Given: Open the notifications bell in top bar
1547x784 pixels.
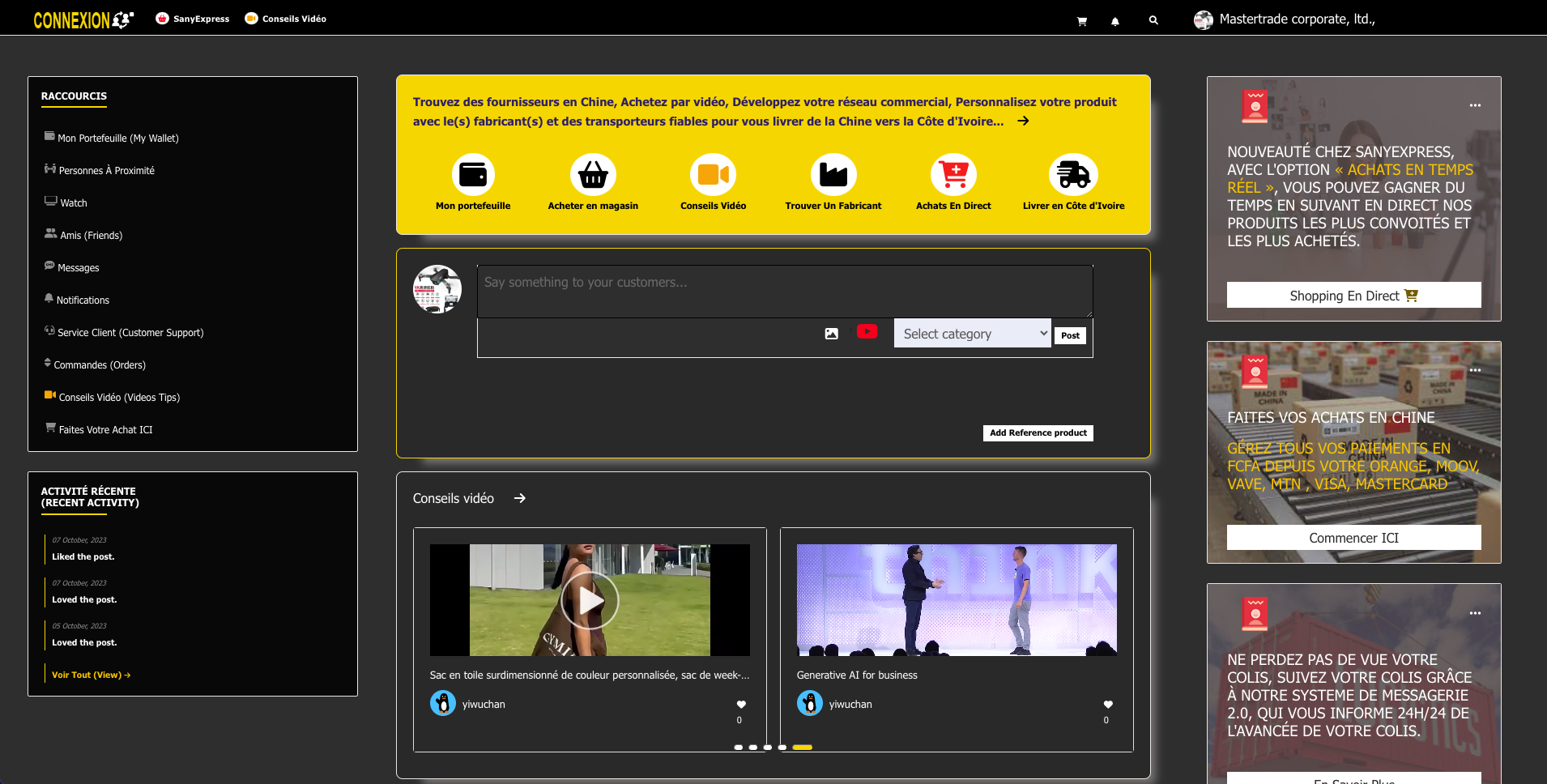Looking at the screenshot, I should click(1115, 21).
